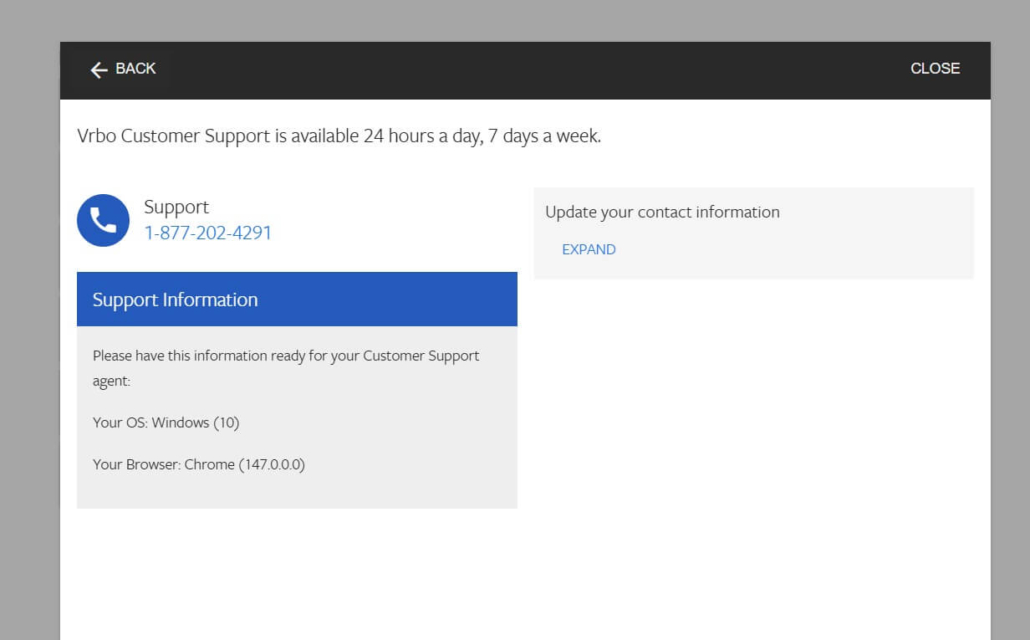The image size is (1030, 640).
Task: Click the "Your Browser: Chrome (147.0.0.0)" line
Action: pos(199,465)
